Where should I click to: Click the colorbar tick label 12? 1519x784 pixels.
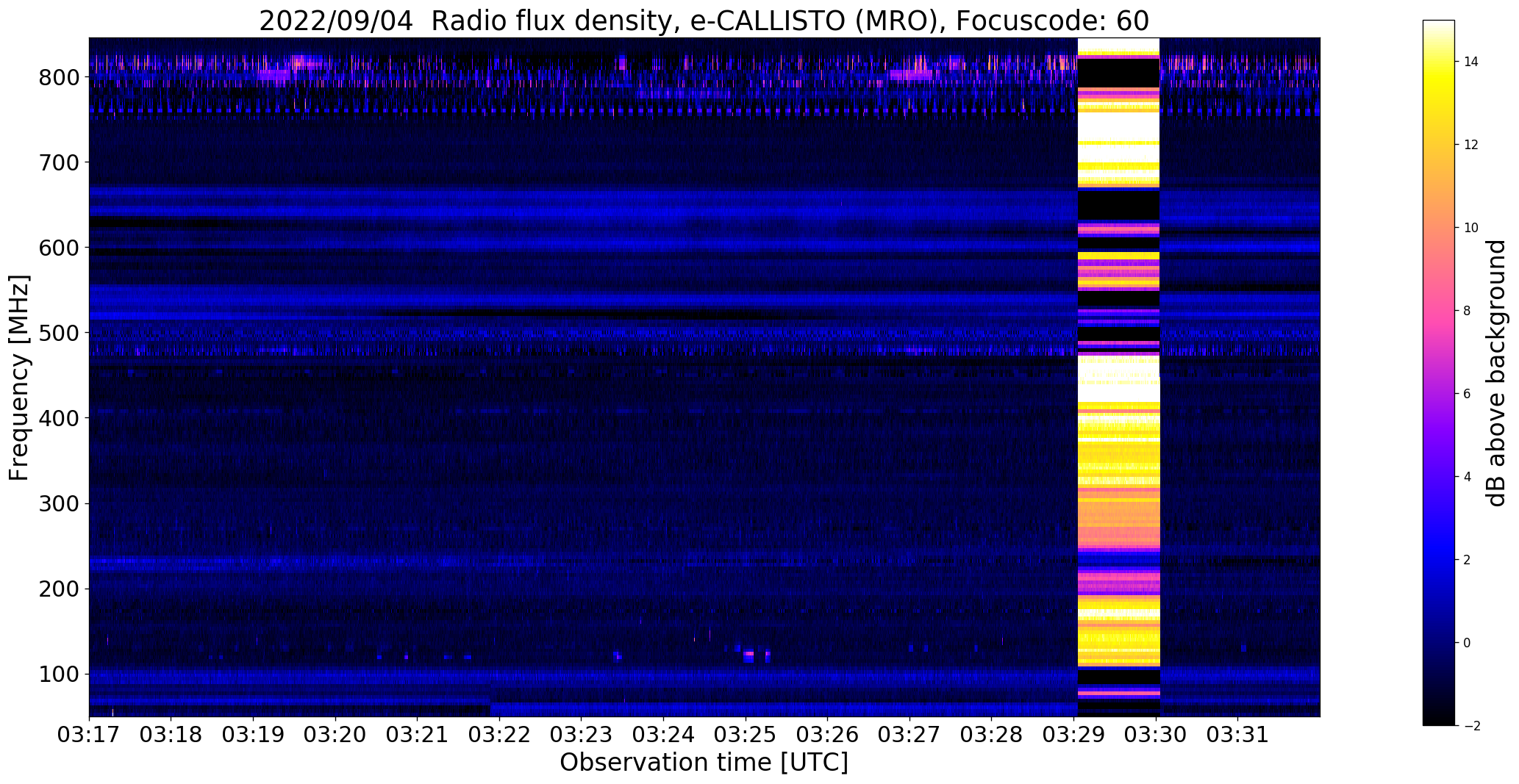click(x=1471, y=145)
